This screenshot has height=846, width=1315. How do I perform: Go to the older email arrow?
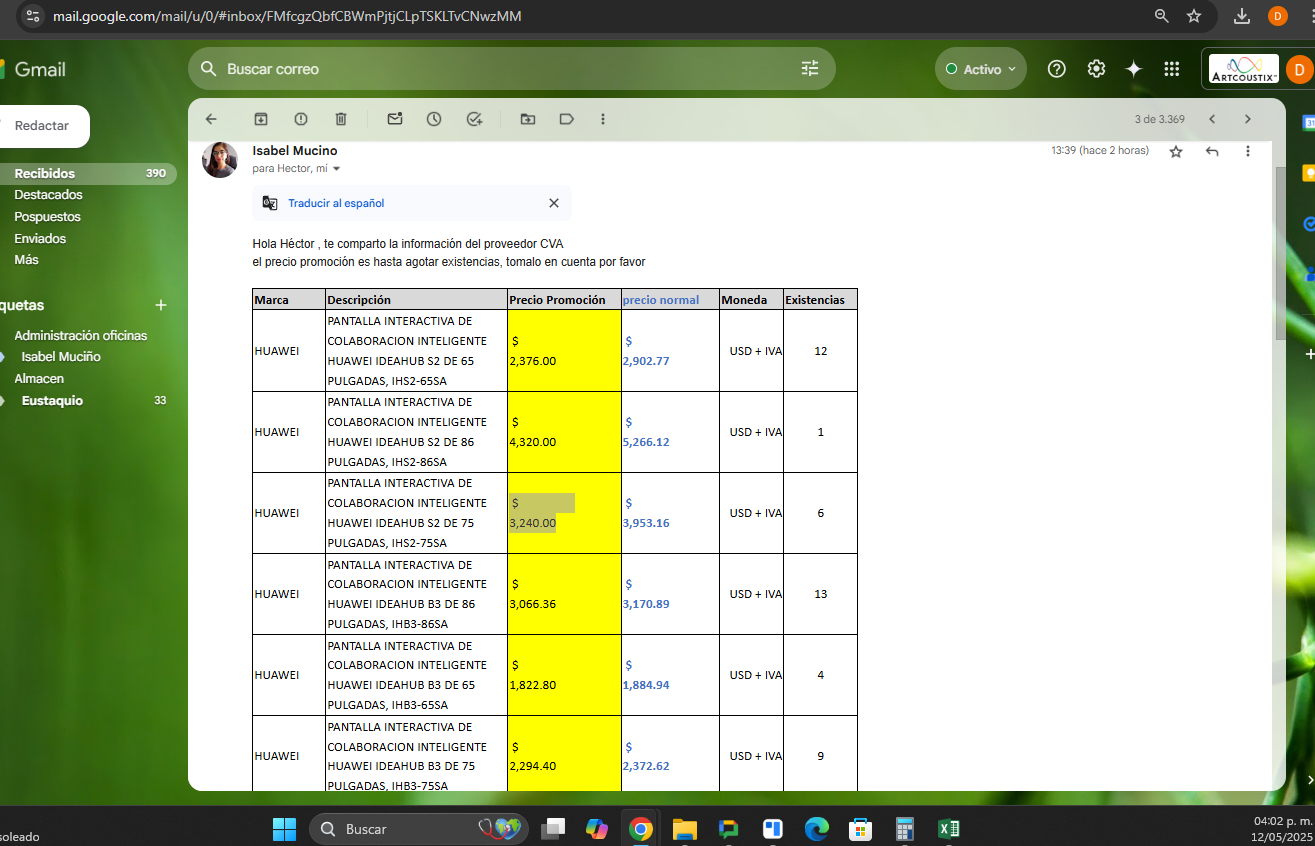[x=1247, y=119]
